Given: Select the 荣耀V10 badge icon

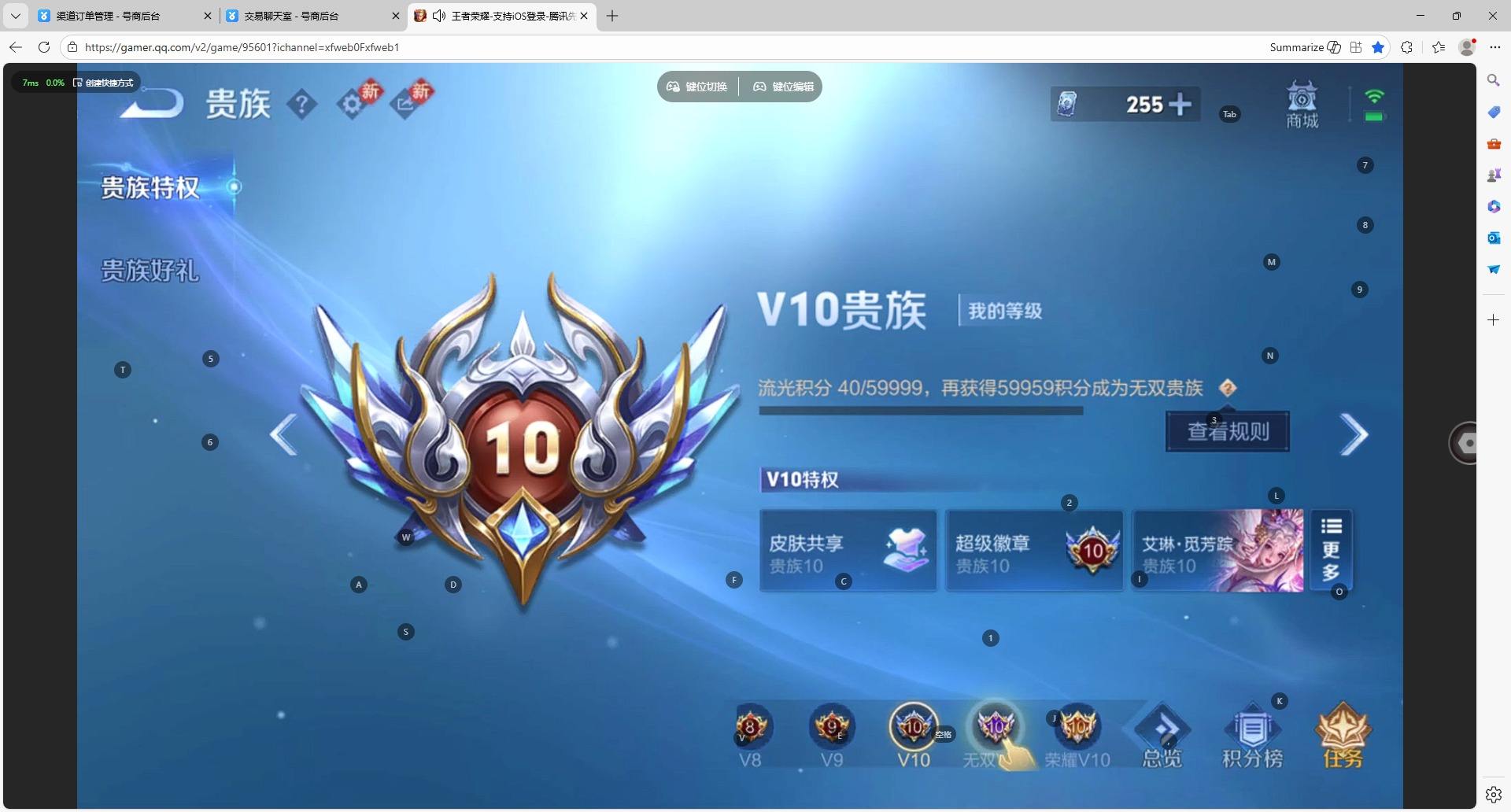Looking at the screenshot, I should [1077, 726].
